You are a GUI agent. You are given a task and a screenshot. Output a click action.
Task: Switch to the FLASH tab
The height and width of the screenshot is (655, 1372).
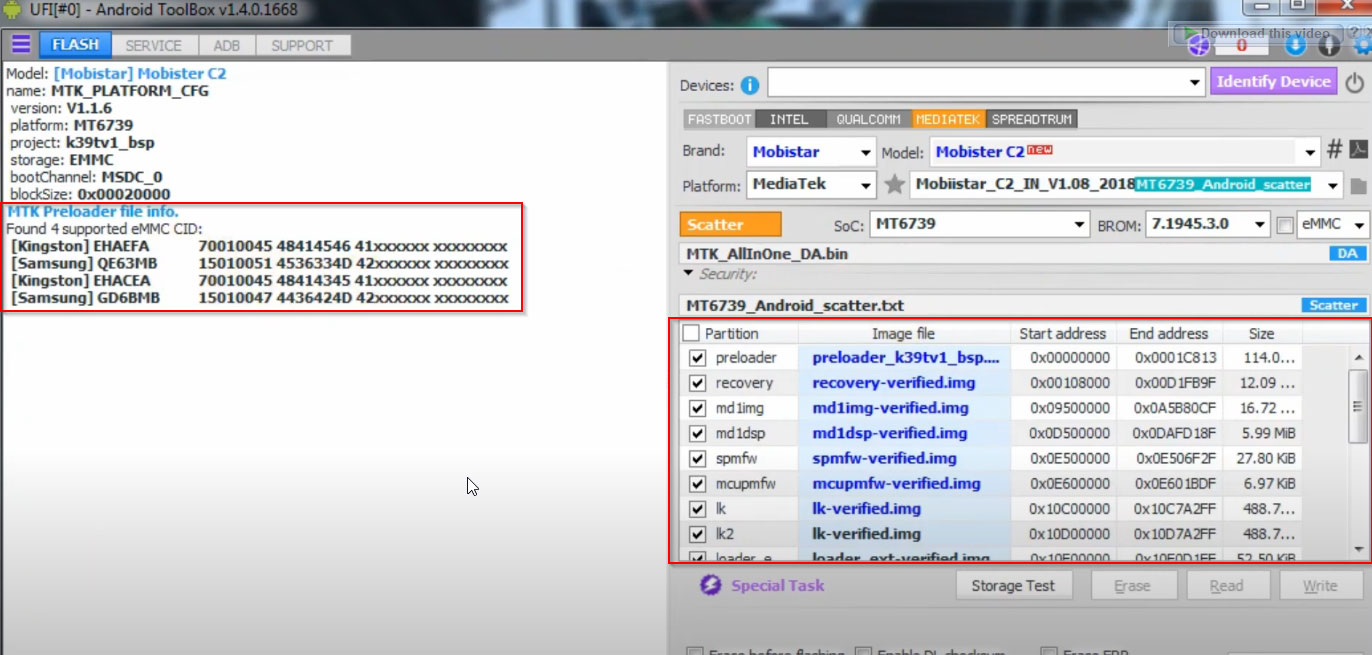75,45
